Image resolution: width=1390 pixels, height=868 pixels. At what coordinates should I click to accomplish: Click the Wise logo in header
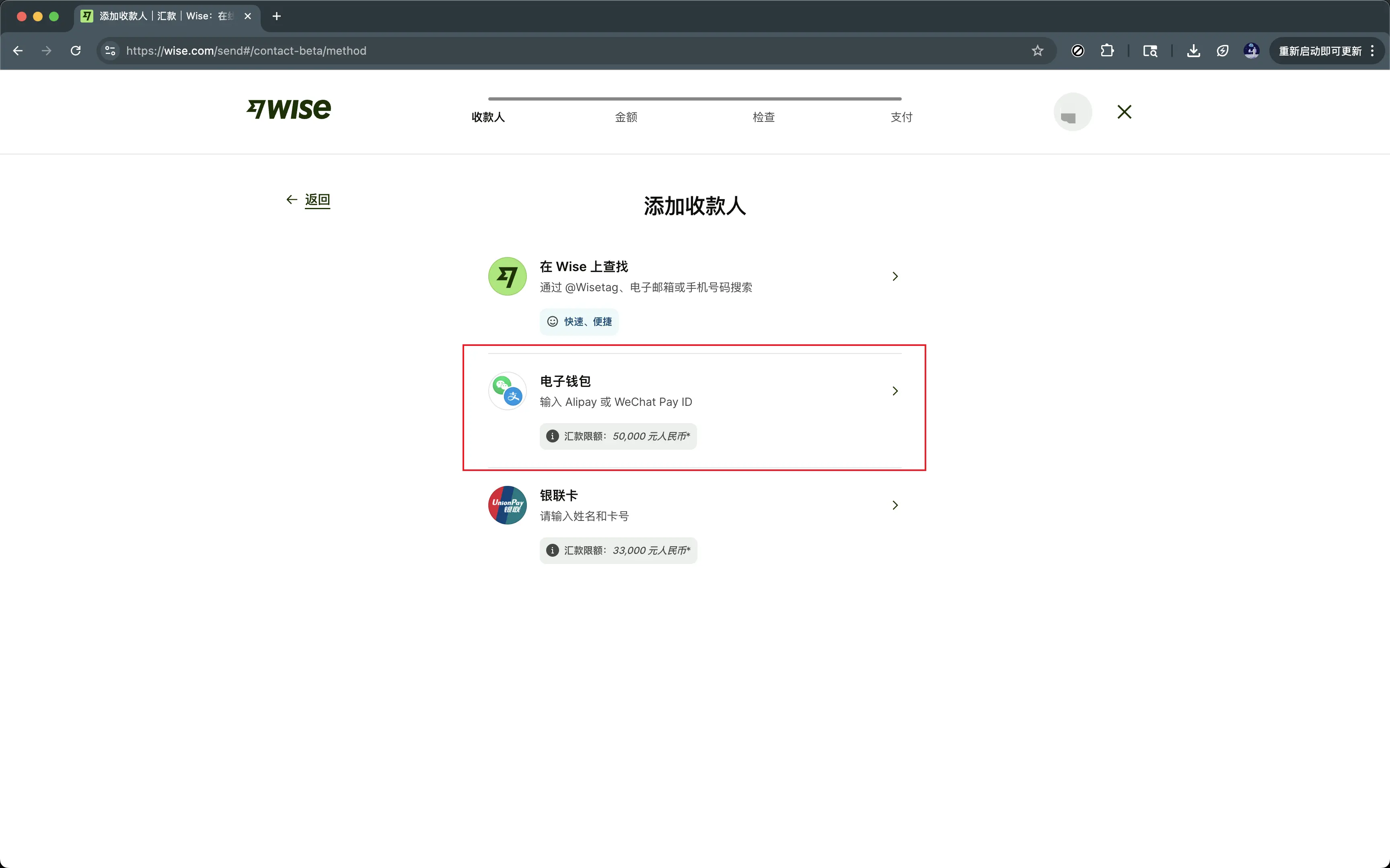[x=289, y=109]
